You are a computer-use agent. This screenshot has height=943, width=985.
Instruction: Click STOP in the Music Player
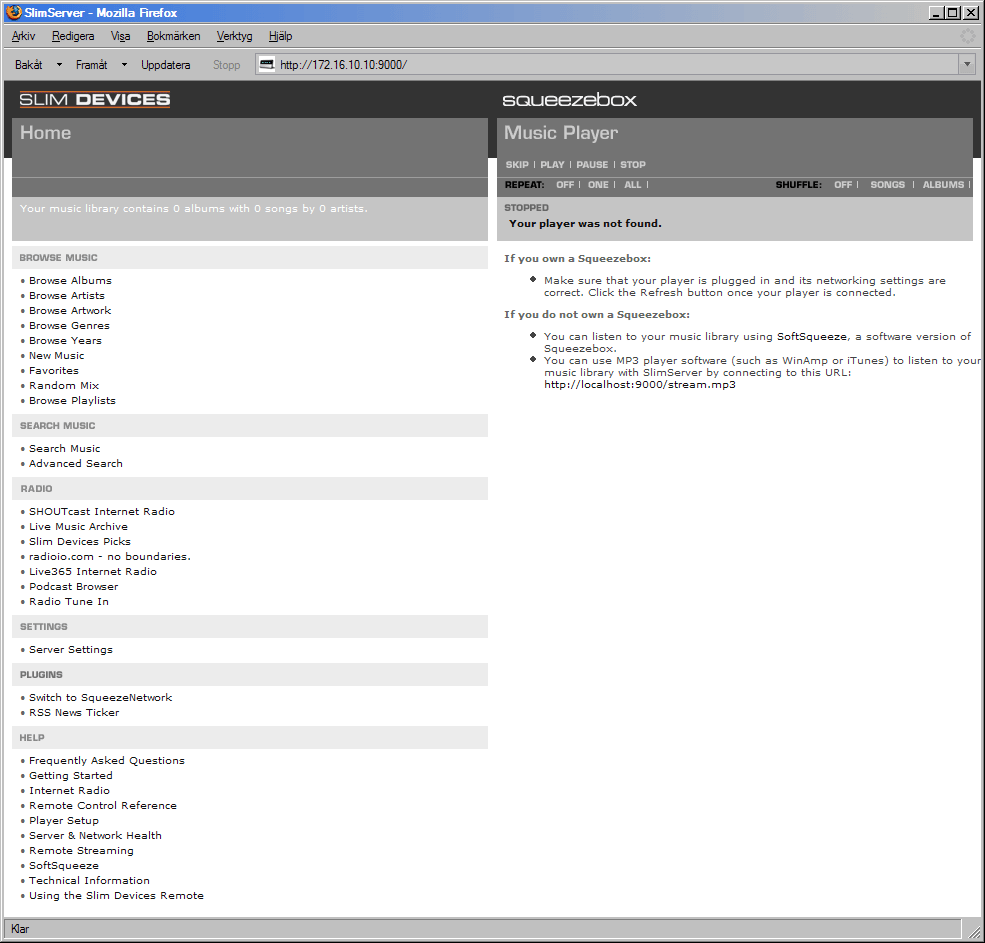[633, 165]
